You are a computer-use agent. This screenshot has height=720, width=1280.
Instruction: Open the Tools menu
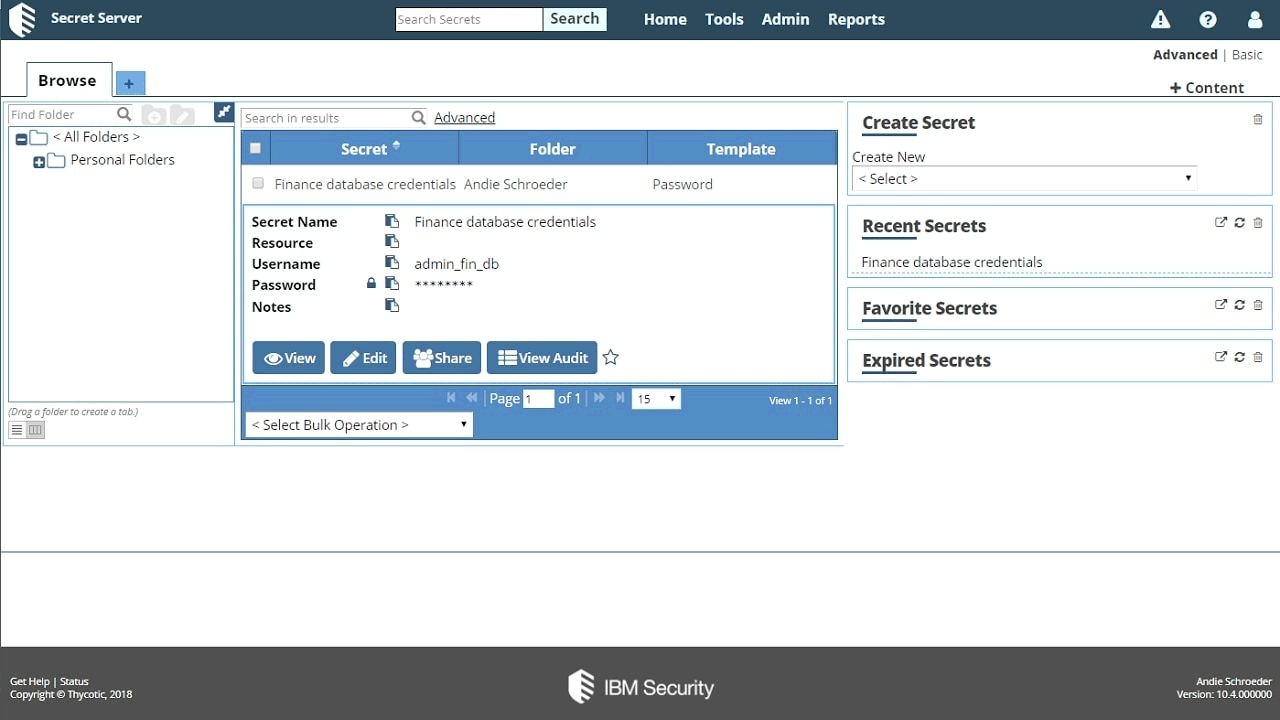[724, 19]
